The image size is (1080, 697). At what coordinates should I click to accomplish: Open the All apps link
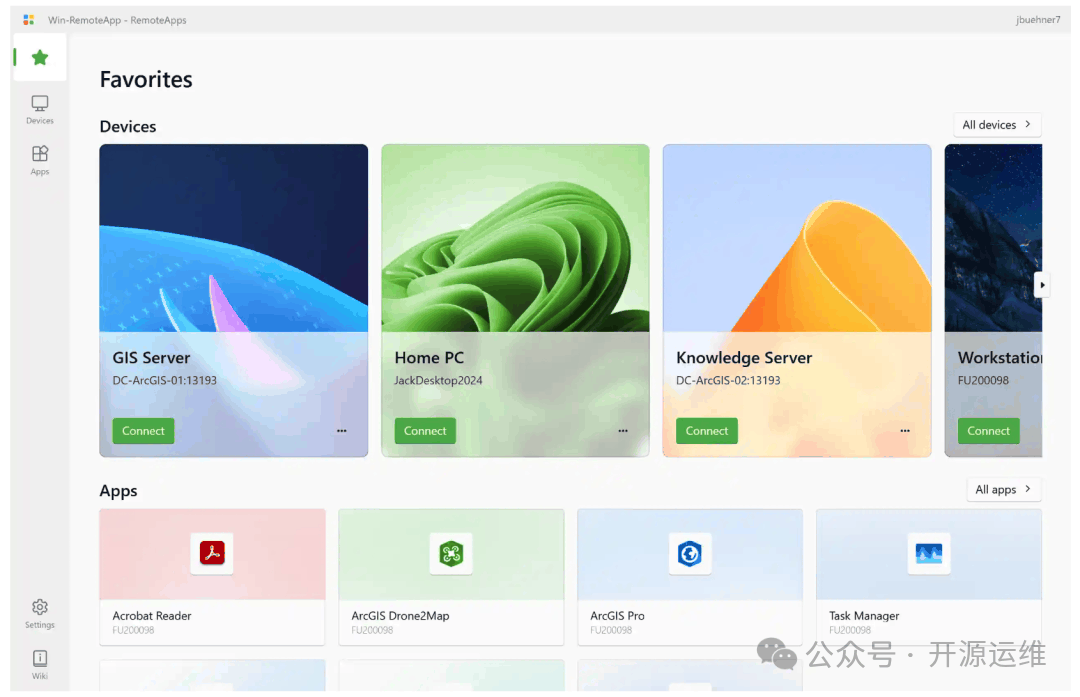[1004, 489]
